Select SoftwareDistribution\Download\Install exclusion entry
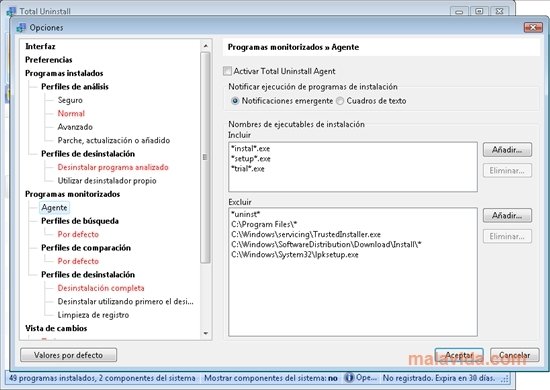 (326, 244)
